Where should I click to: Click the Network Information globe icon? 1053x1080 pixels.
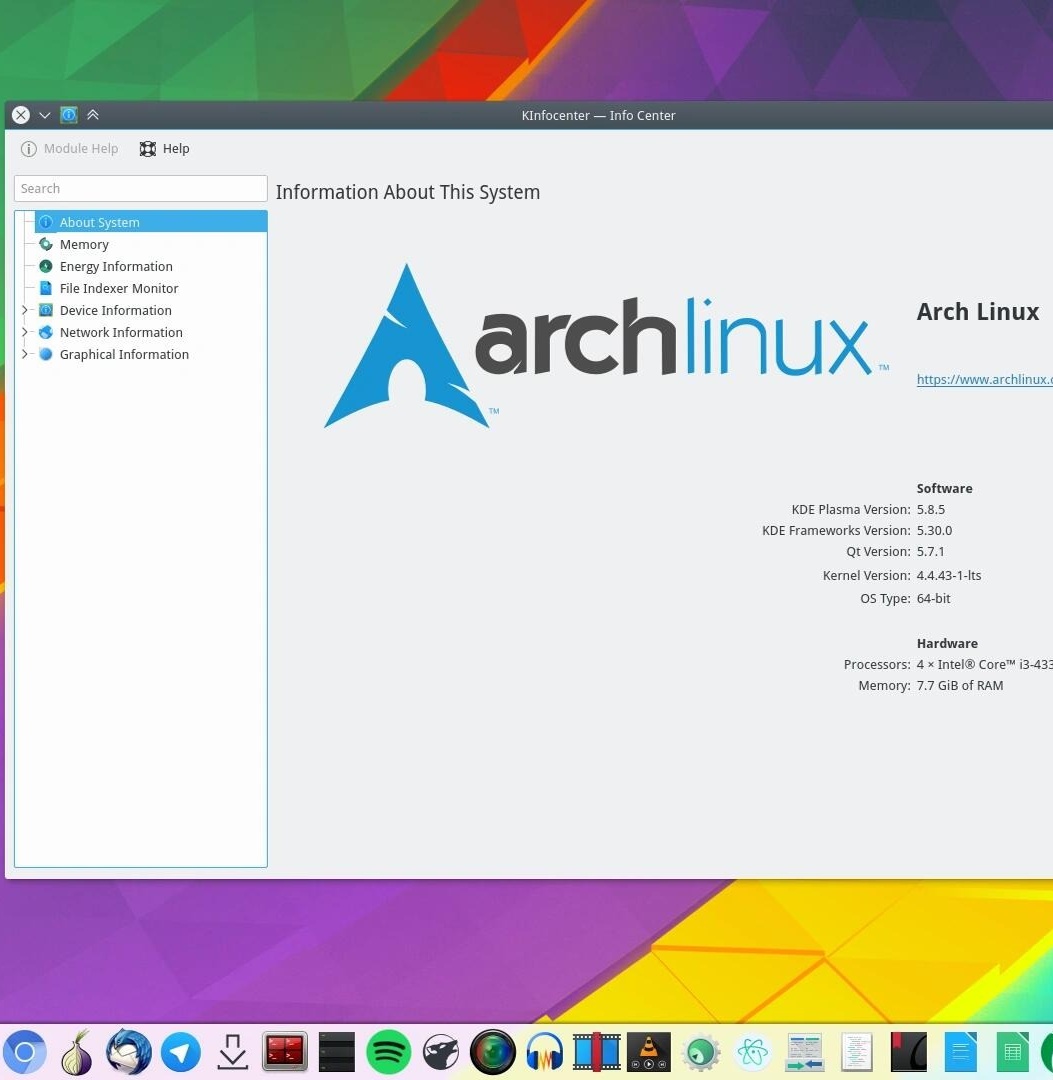[46, 332]
